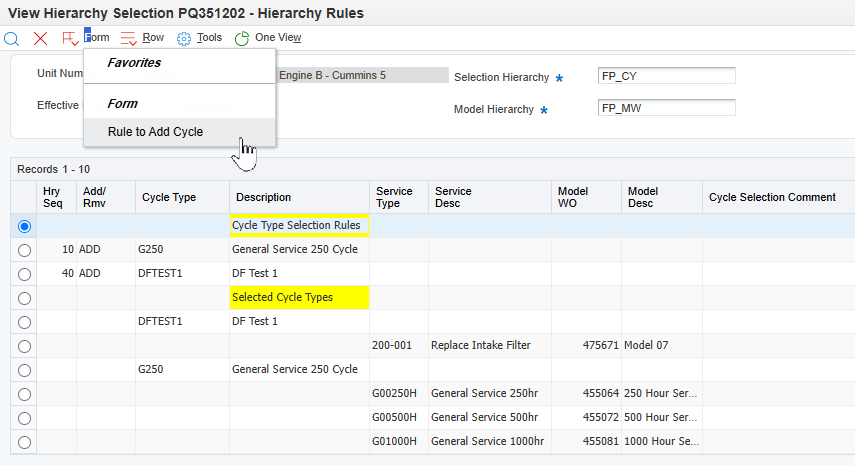Click the Selection Hierarchy input field

666,76
